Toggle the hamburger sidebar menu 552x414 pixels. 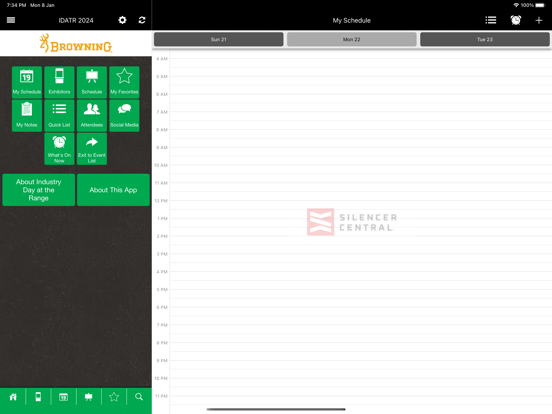[11, 20]
